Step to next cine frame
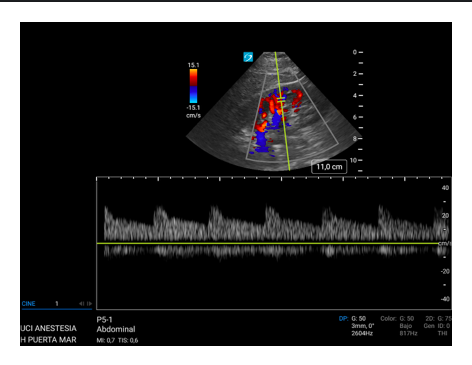Screen dimensions: 472x365 pyautogui.click(x=89, y=304)
